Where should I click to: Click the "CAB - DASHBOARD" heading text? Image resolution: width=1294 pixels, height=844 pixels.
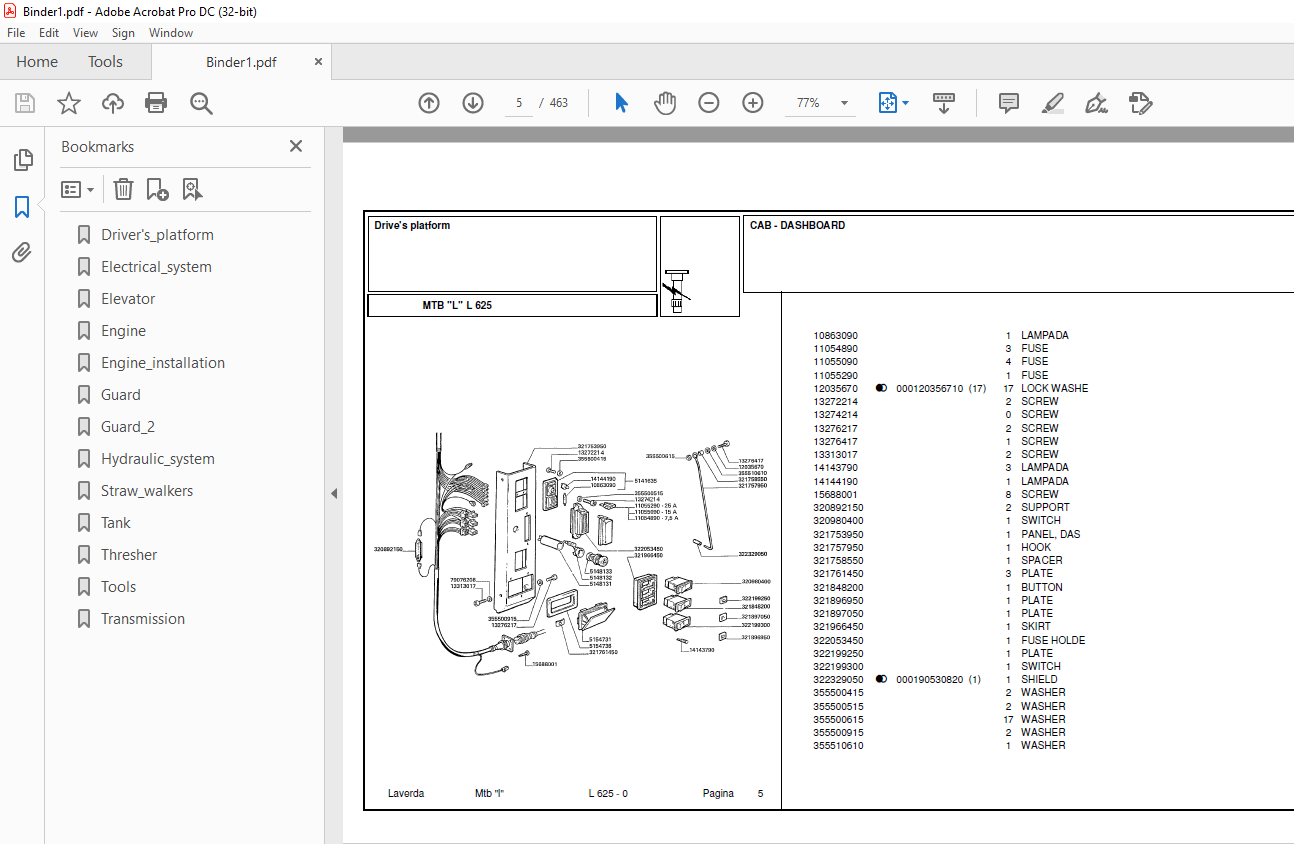(797, 226)
